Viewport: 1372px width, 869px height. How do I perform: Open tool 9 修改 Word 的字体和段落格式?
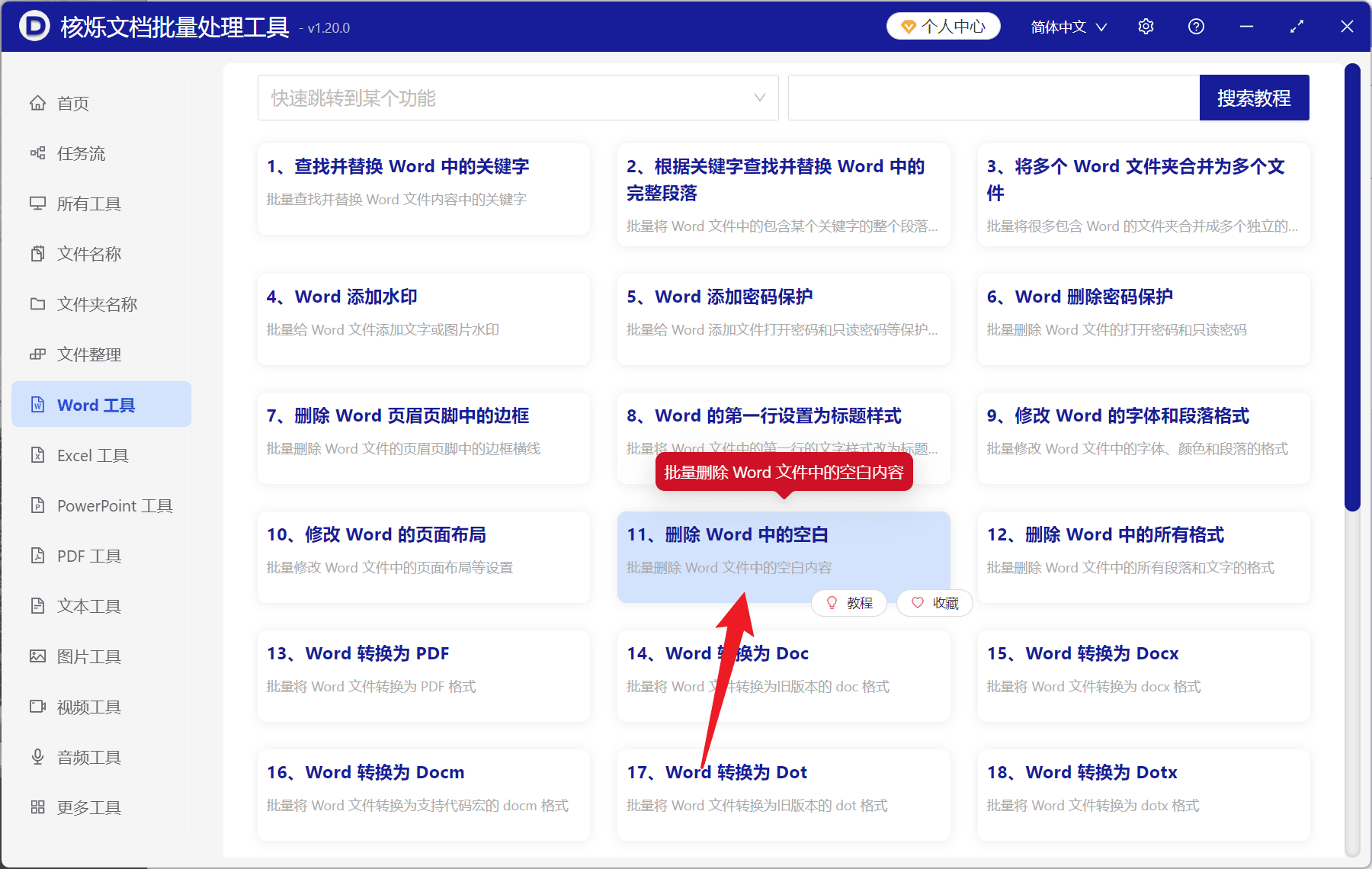(x=1143, y=438)
